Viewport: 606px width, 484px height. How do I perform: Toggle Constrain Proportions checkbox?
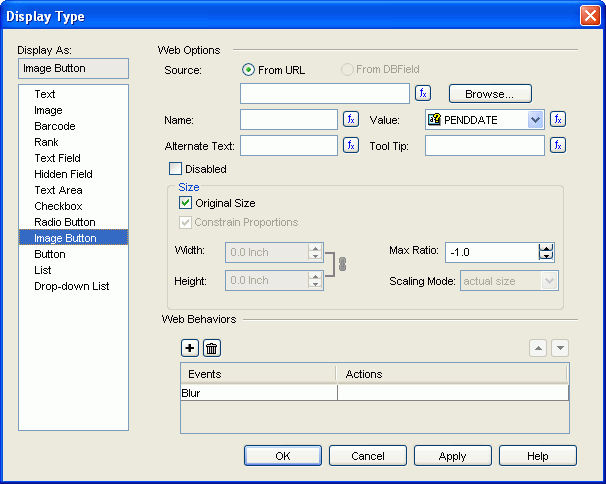coord(186,222)
